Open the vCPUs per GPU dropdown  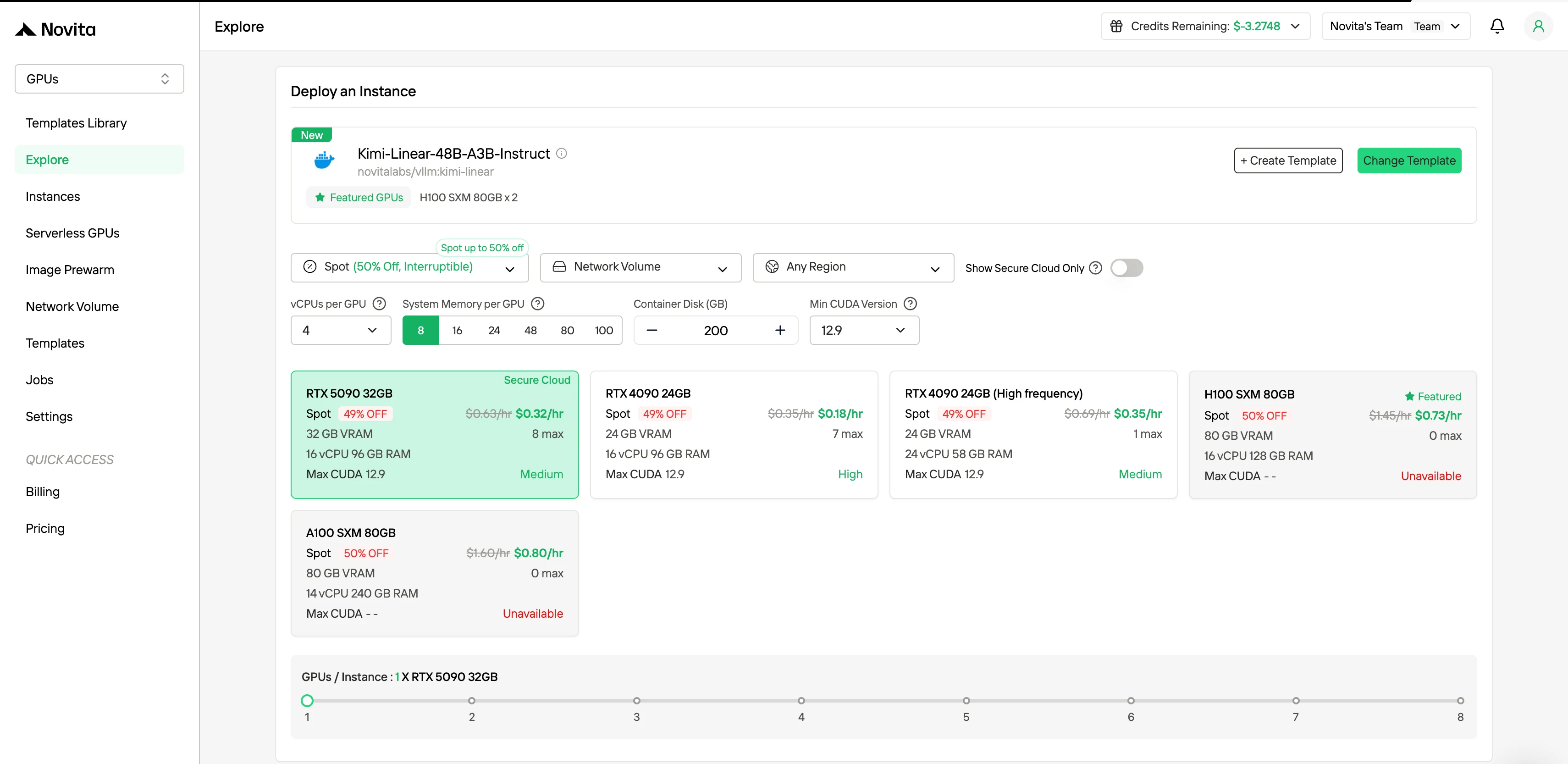(x=341, y=330)
